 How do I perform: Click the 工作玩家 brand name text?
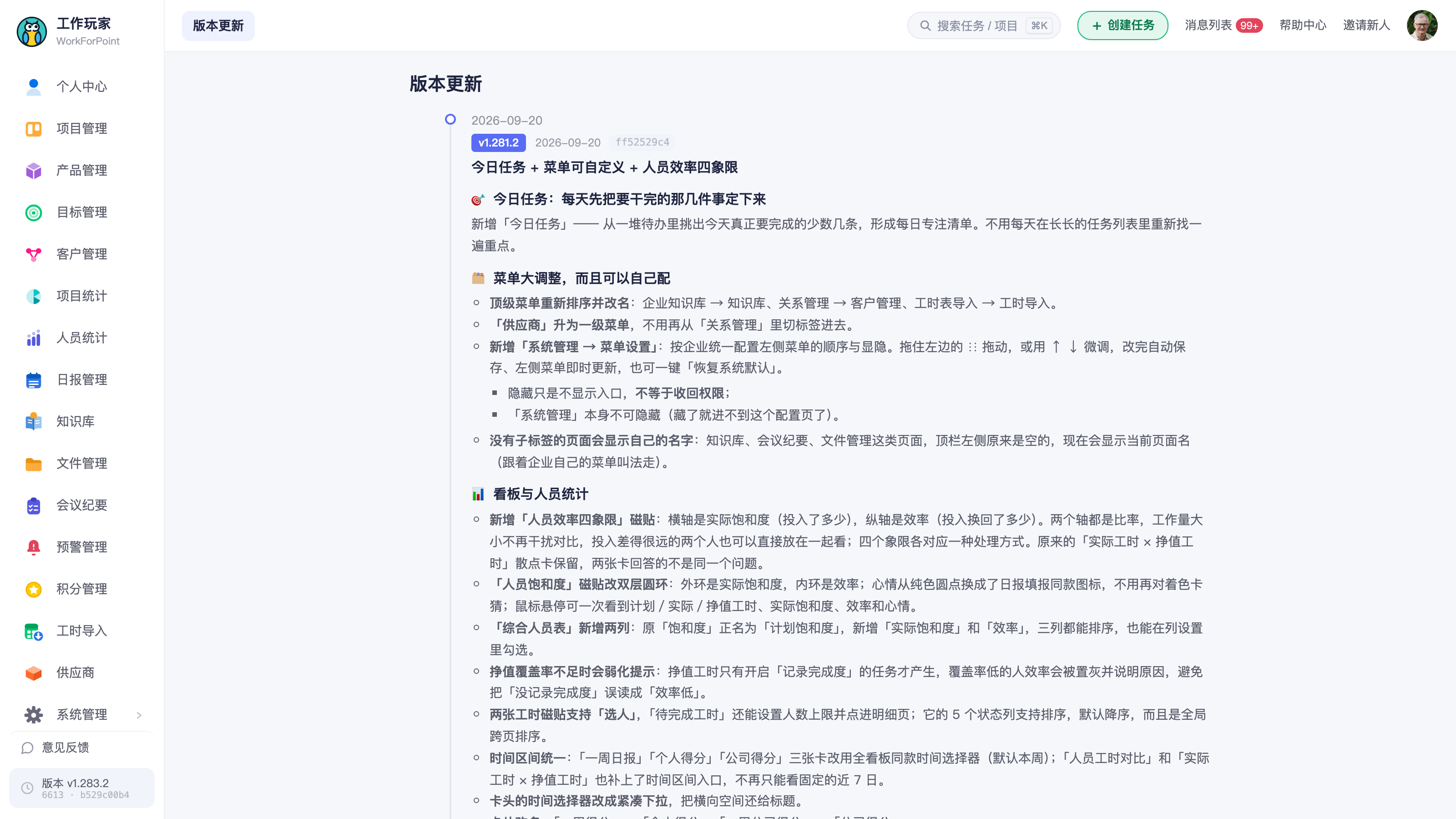pos(84,24)
